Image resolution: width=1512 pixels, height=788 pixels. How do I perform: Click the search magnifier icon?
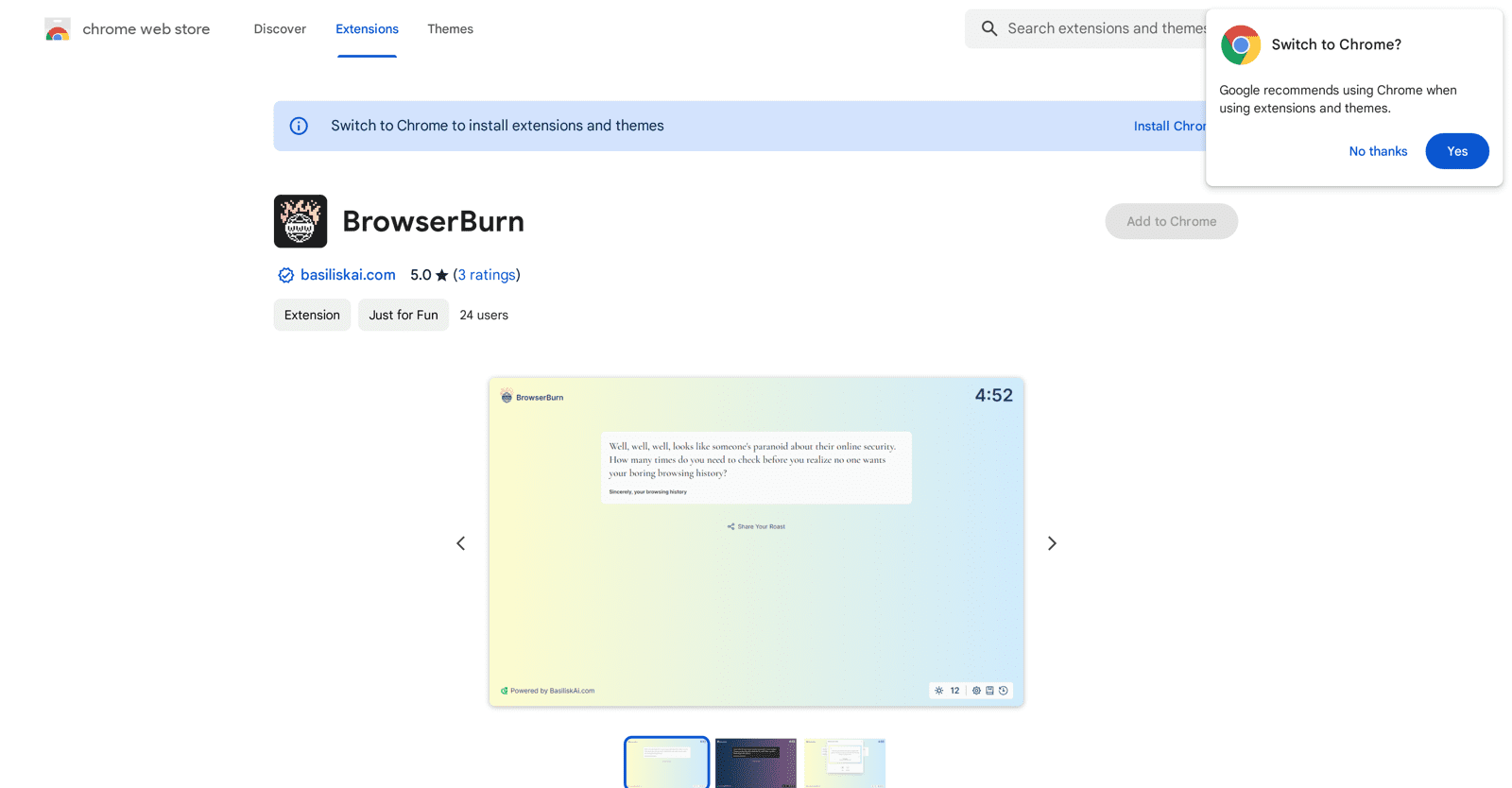click(x=988, y=28)
